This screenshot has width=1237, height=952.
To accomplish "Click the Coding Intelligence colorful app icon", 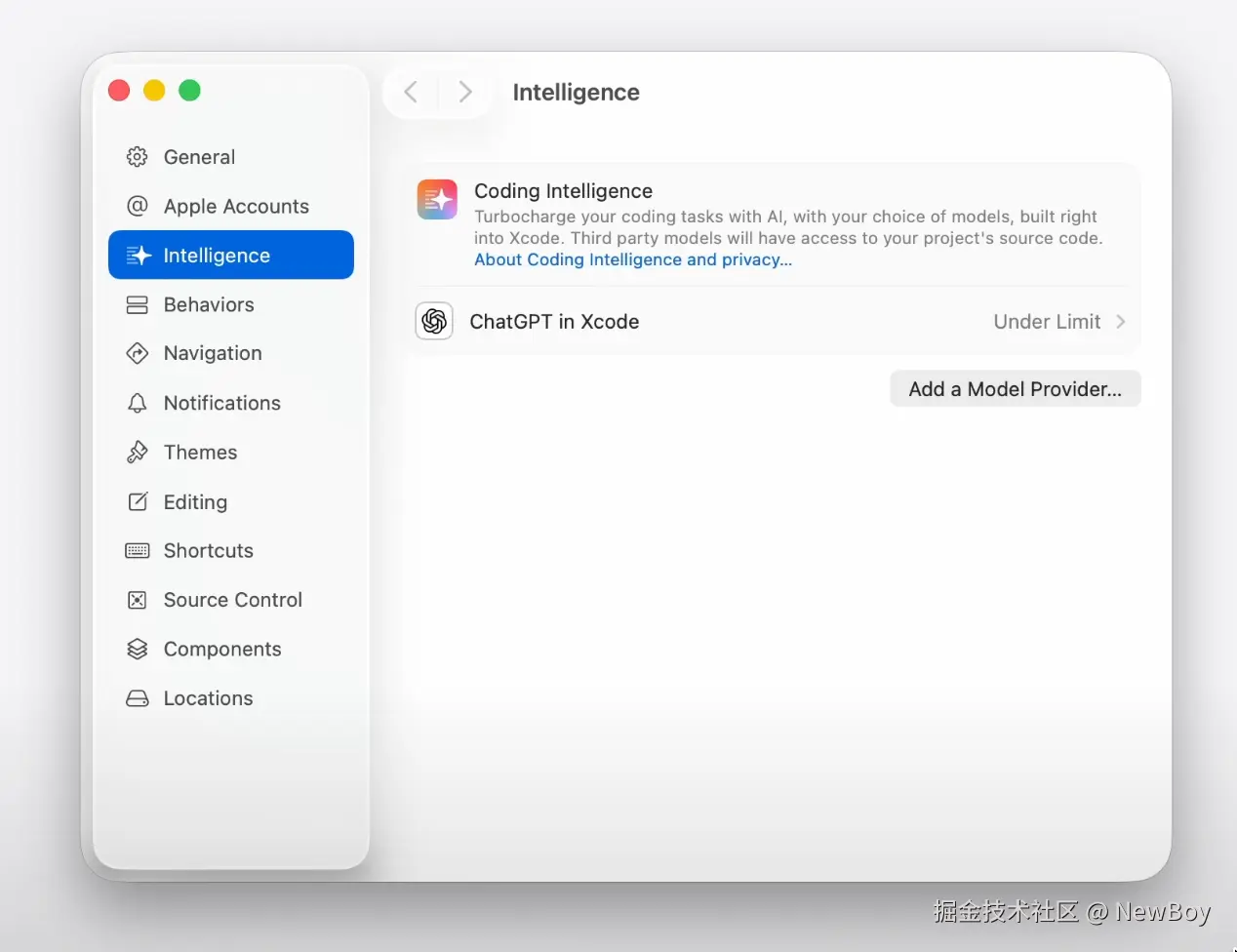I will 437,199.
